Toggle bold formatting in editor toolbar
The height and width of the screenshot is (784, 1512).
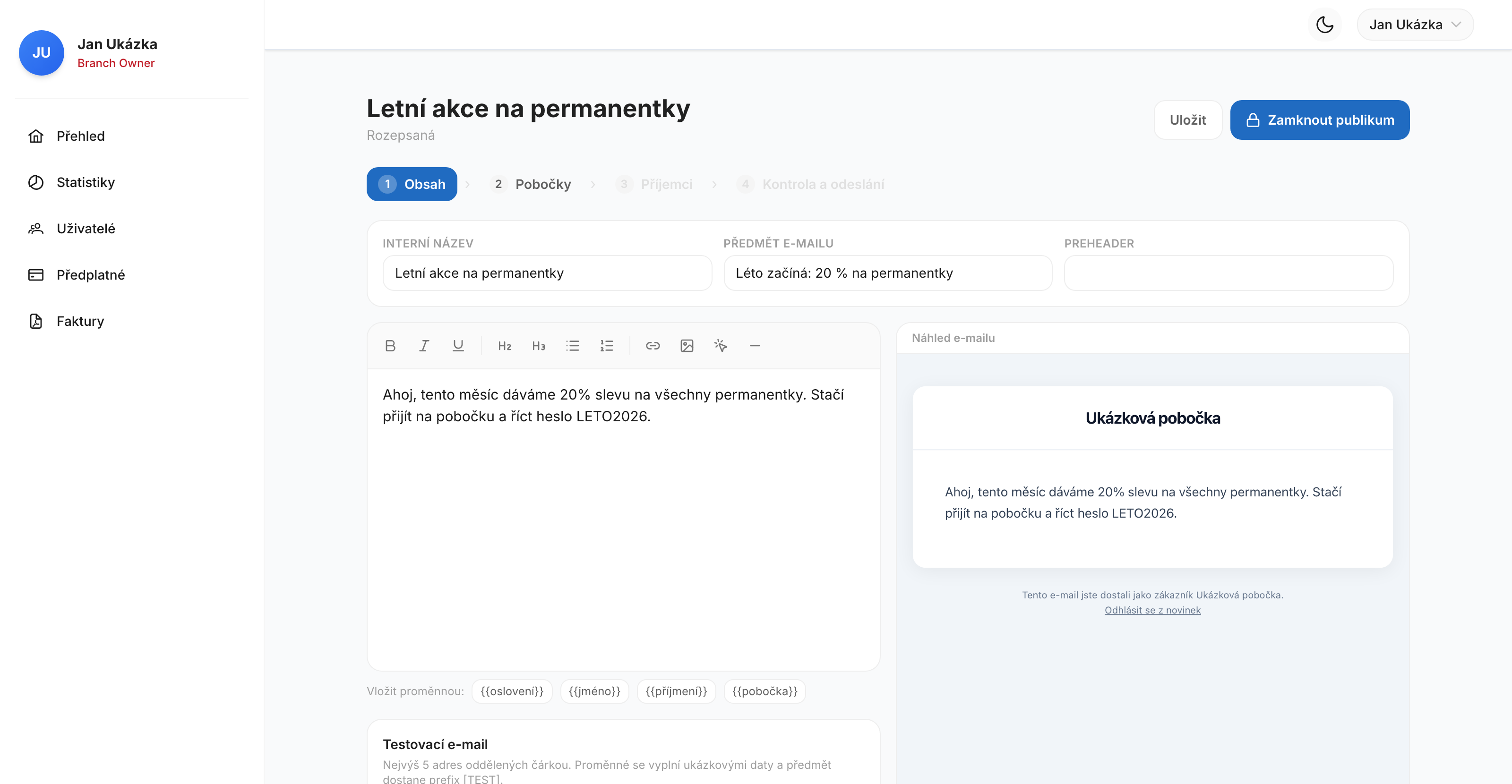[390, 346]
